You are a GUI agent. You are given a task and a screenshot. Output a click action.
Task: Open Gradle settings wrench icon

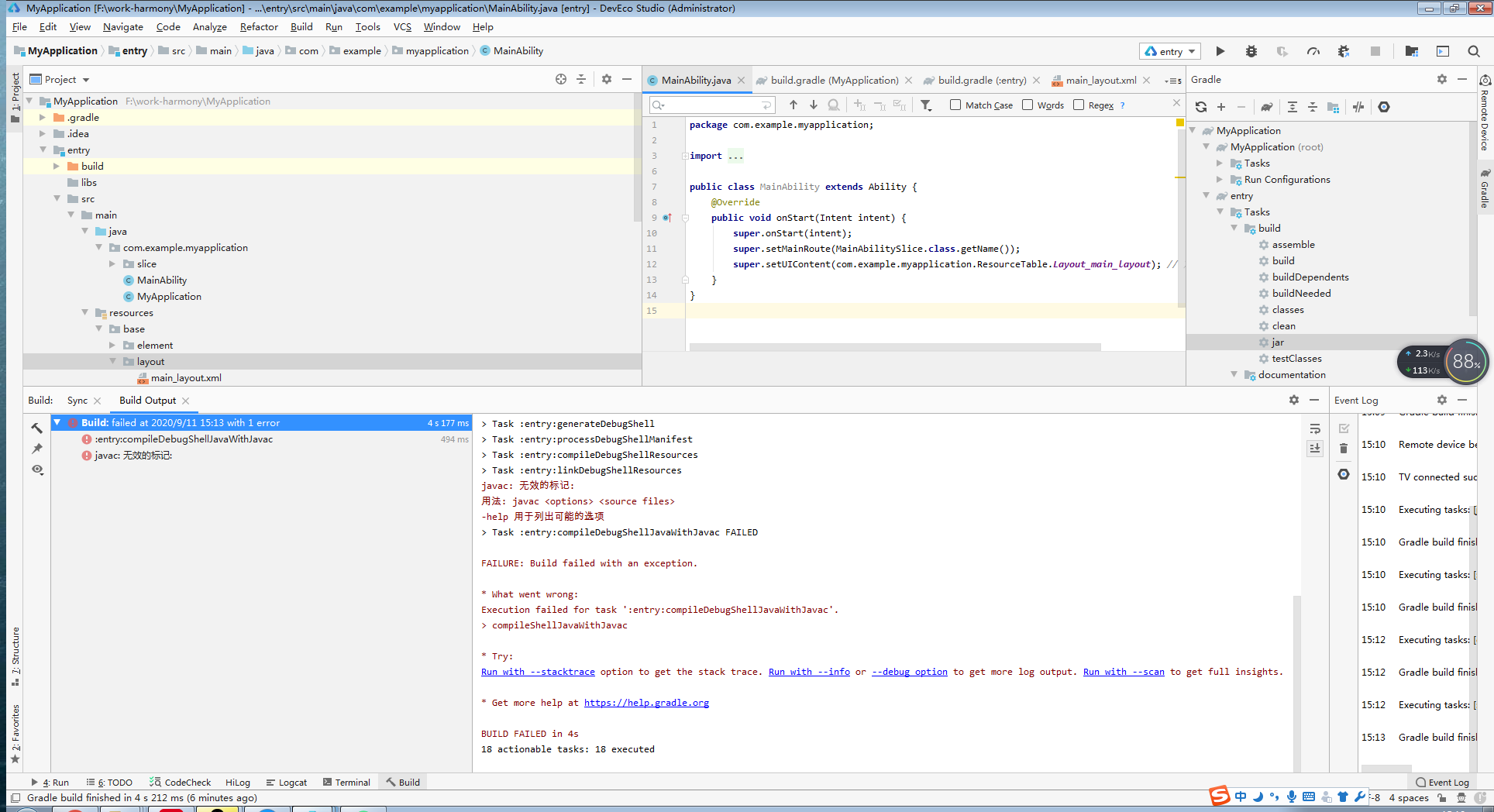(x=1384, y=107)
